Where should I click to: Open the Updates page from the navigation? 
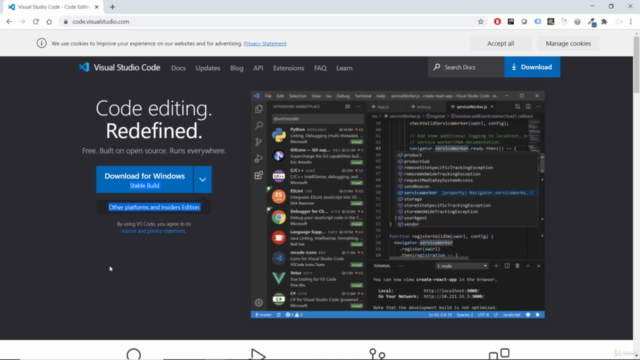click(208, 68)
